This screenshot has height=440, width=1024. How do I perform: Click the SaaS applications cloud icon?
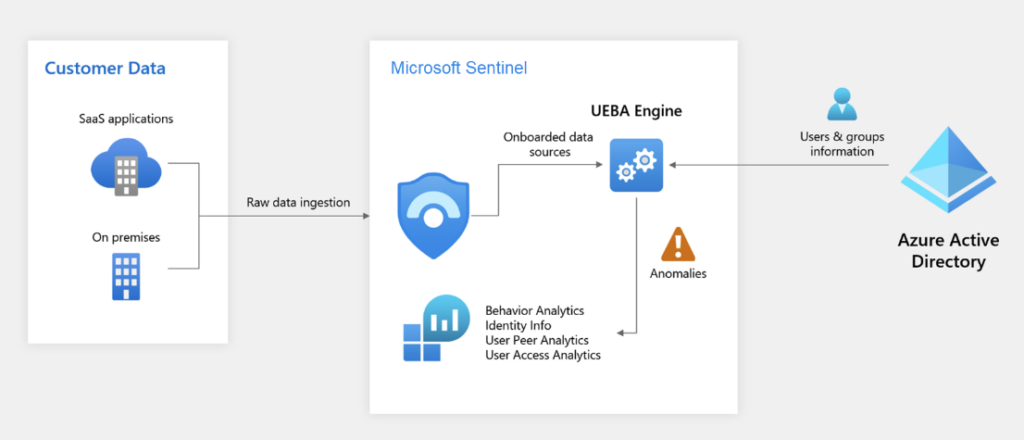(126, 167)
